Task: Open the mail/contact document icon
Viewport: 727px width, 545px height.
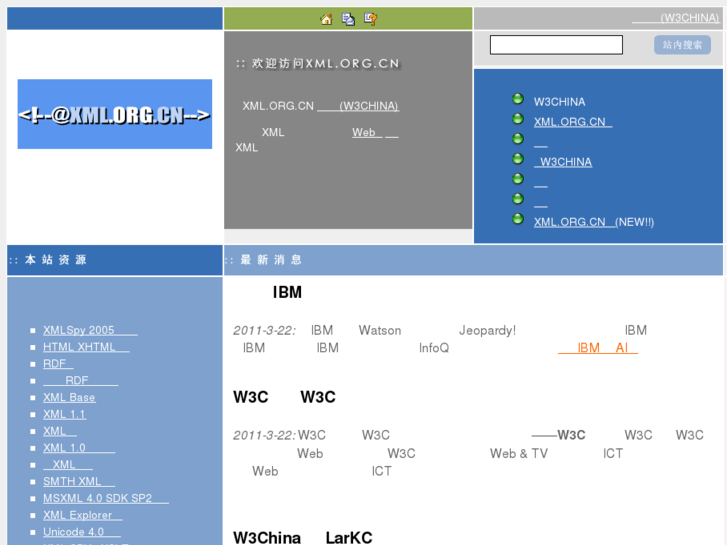Action: coord(348,19)
